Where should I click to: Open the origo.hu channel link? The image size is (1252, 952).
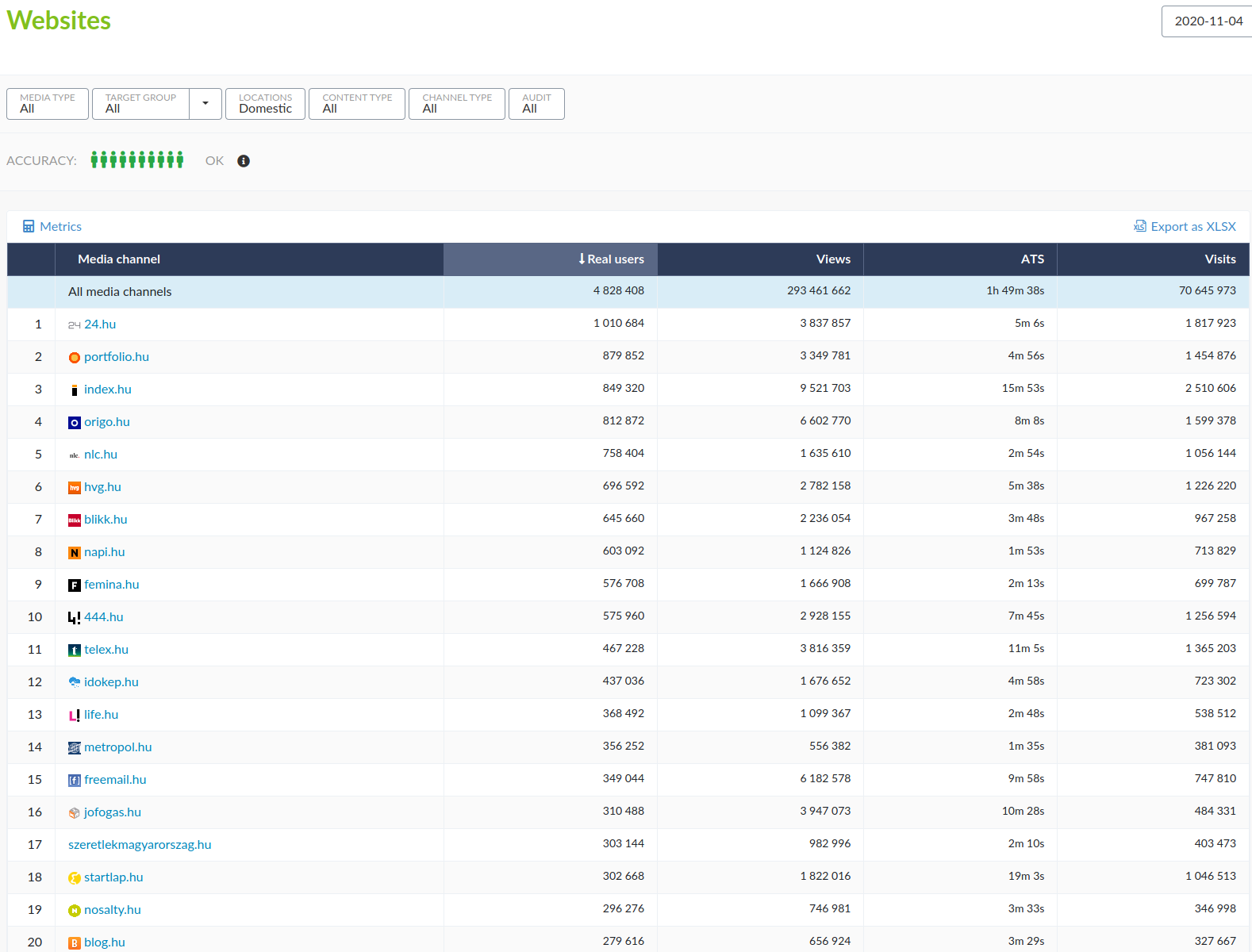coord(107,422)
